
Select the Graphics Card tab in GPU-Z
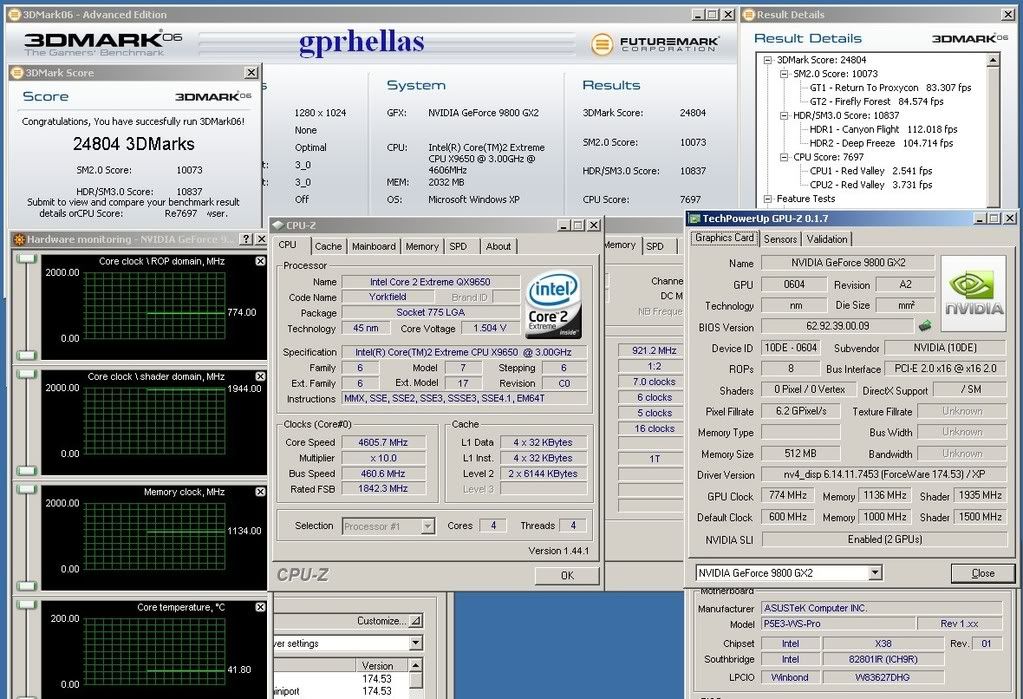724,238
